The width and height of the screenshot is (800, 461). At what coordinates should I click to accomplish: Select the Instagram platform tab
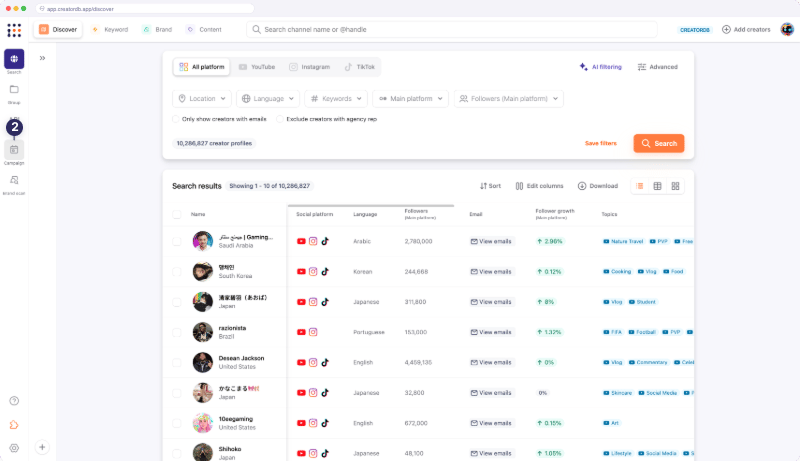coord(310,67)
